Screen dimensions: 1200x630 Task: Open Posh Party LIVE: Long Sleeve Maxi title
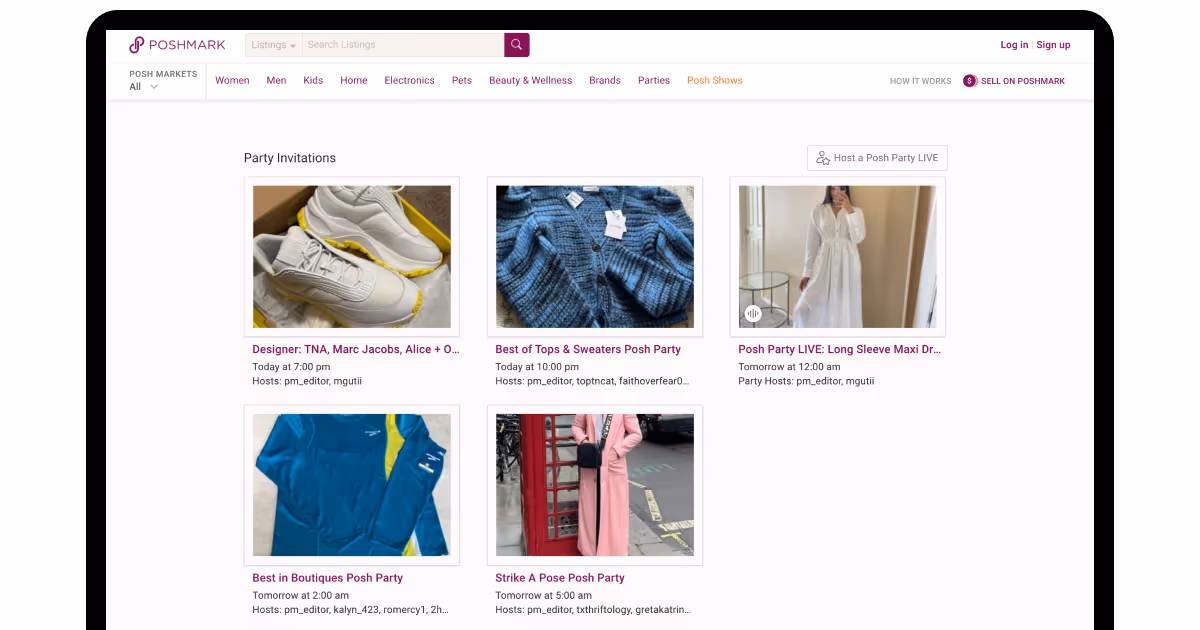coord(840,350)
